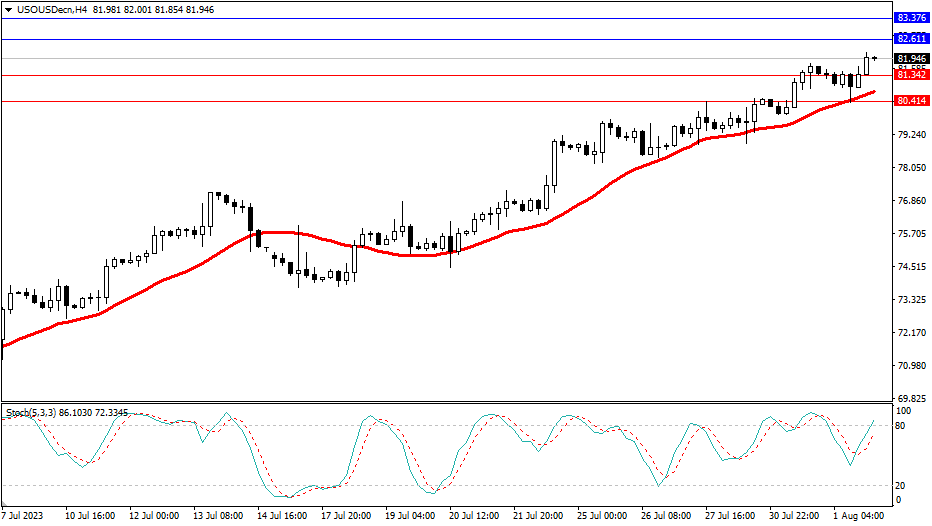The height and width of the screenshot is (526, 932).
Task: Click the 83.376 blue price level label
Action: pos(911,18)
